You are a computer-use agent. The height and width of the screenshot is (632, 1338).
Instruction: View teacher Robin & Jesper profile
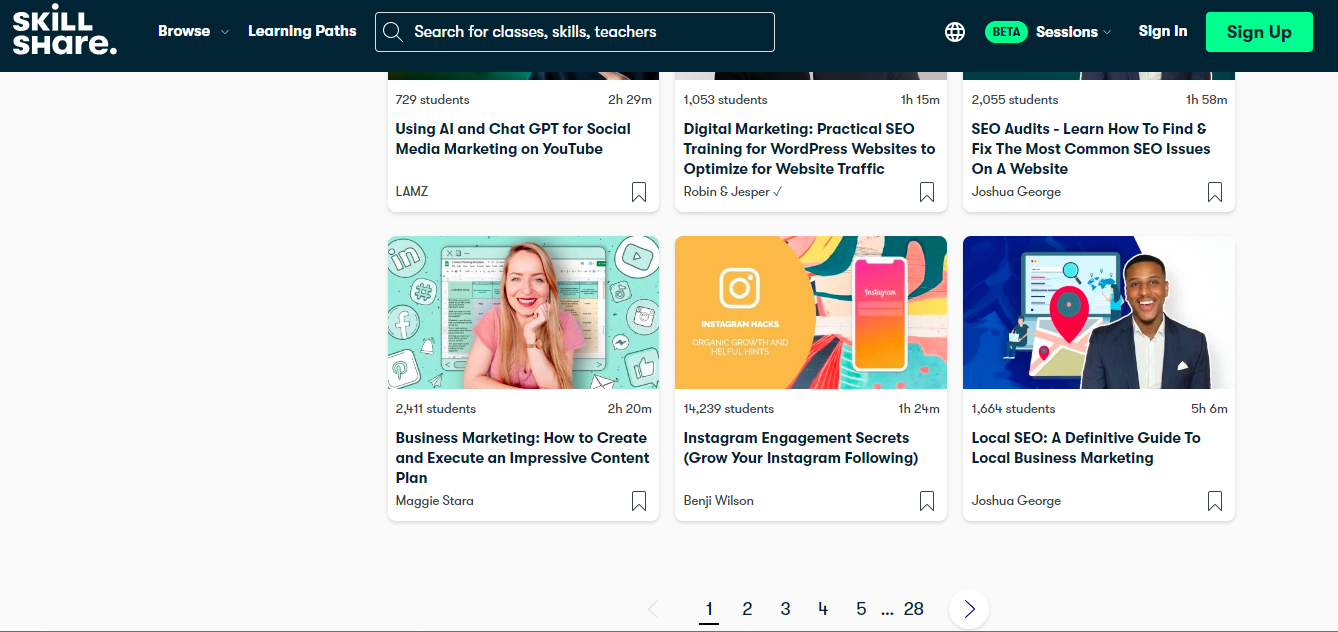click(x=733, y=191)
